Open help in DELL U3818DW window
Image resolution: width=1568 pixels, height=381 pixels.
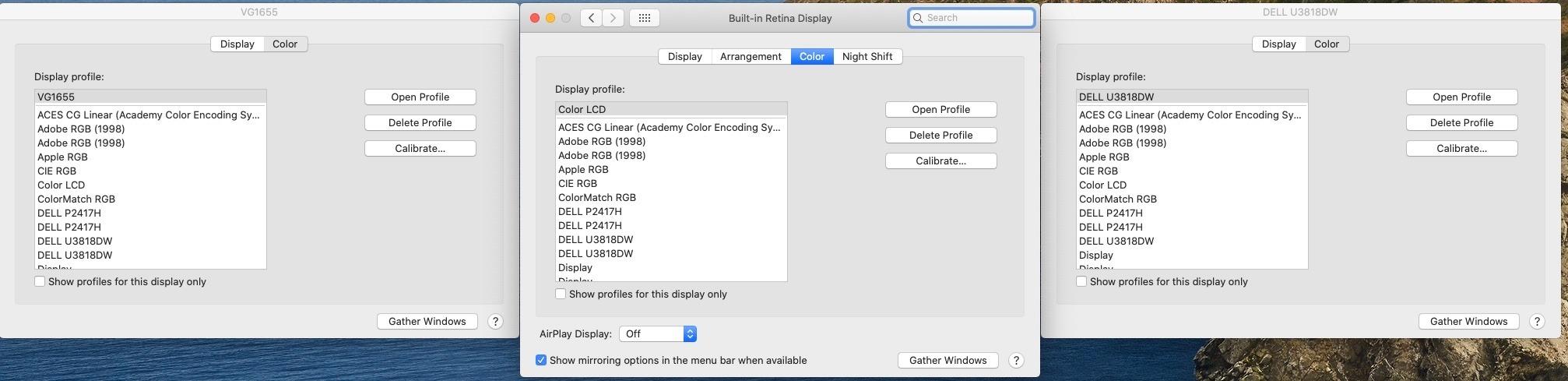click(1537, 321)
